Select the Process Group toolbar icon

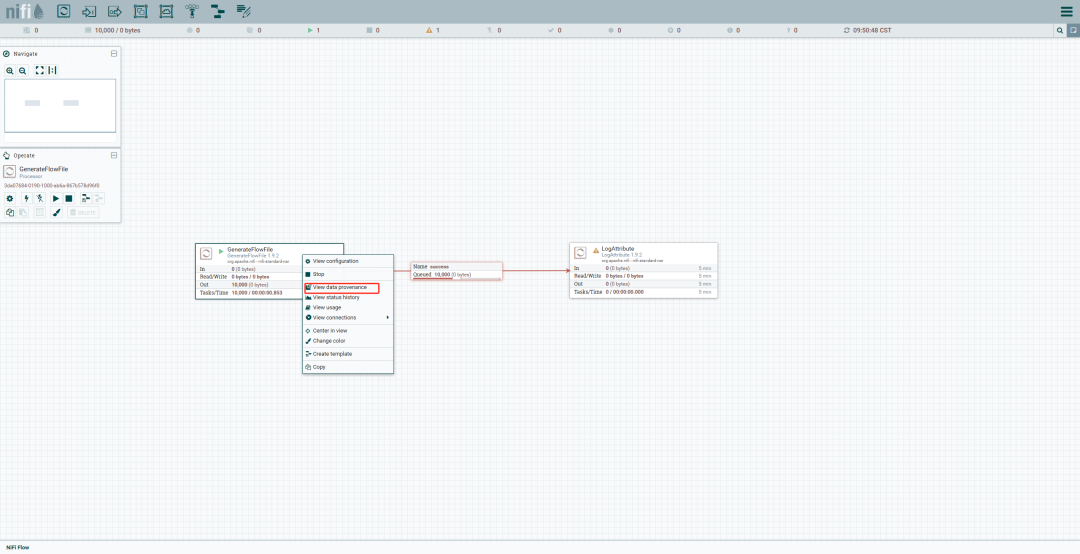click(141, 11)
